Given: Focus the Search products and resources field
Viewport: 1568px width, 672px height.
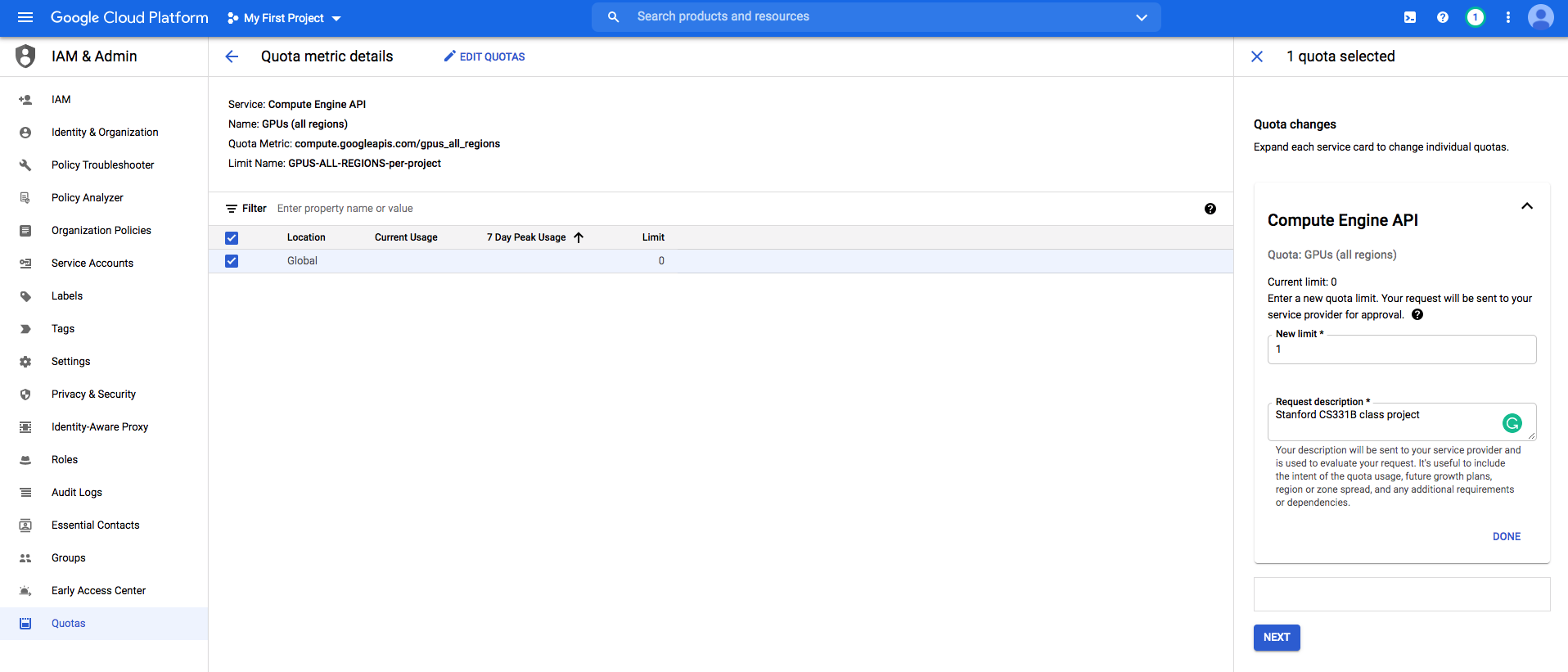Looking at the screenshot, I should tap(876, 16).
